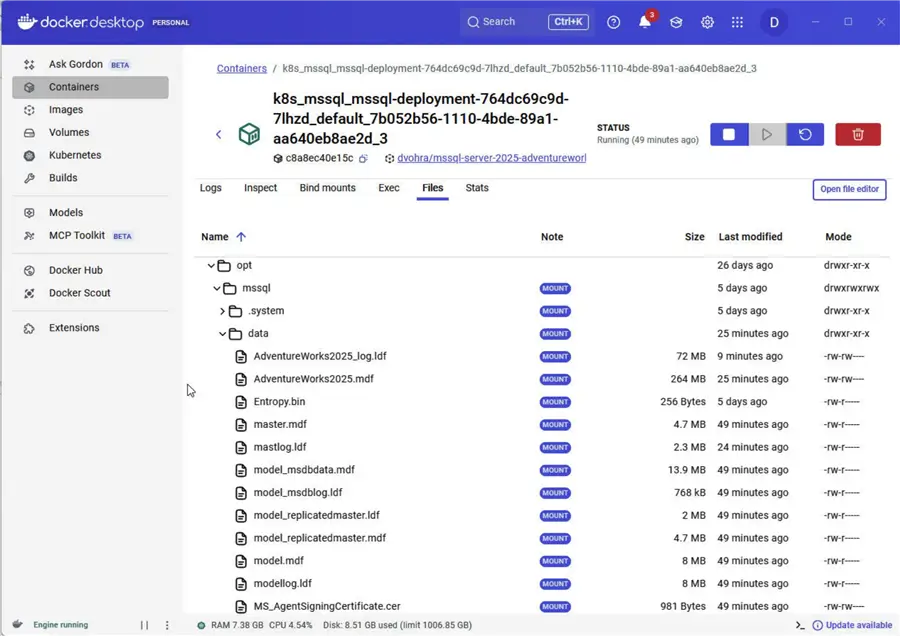Open the Learning center graduation cap icon

tap(676, 22)
